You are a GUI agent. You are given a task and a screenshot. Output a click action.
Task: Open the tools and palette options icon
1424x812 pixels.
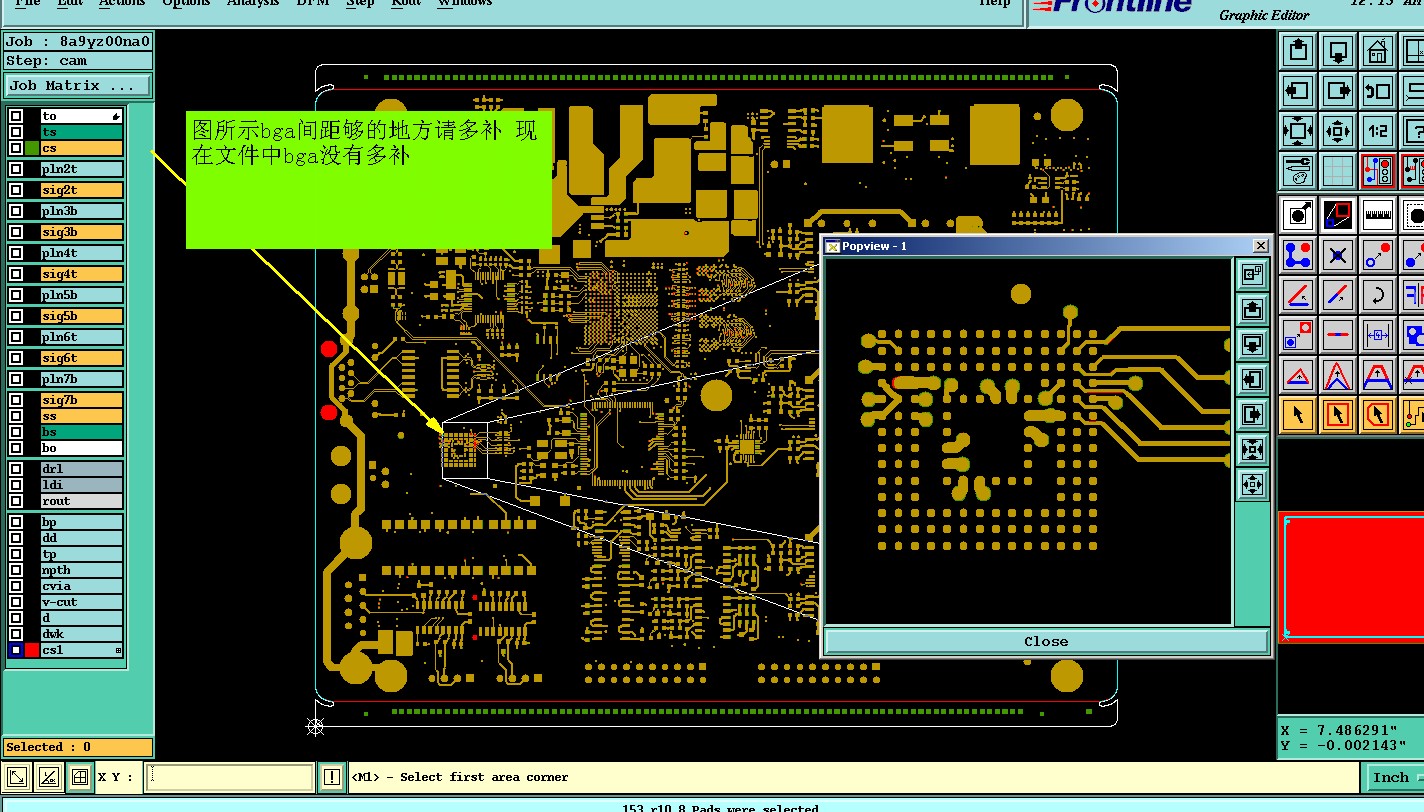1298,170
